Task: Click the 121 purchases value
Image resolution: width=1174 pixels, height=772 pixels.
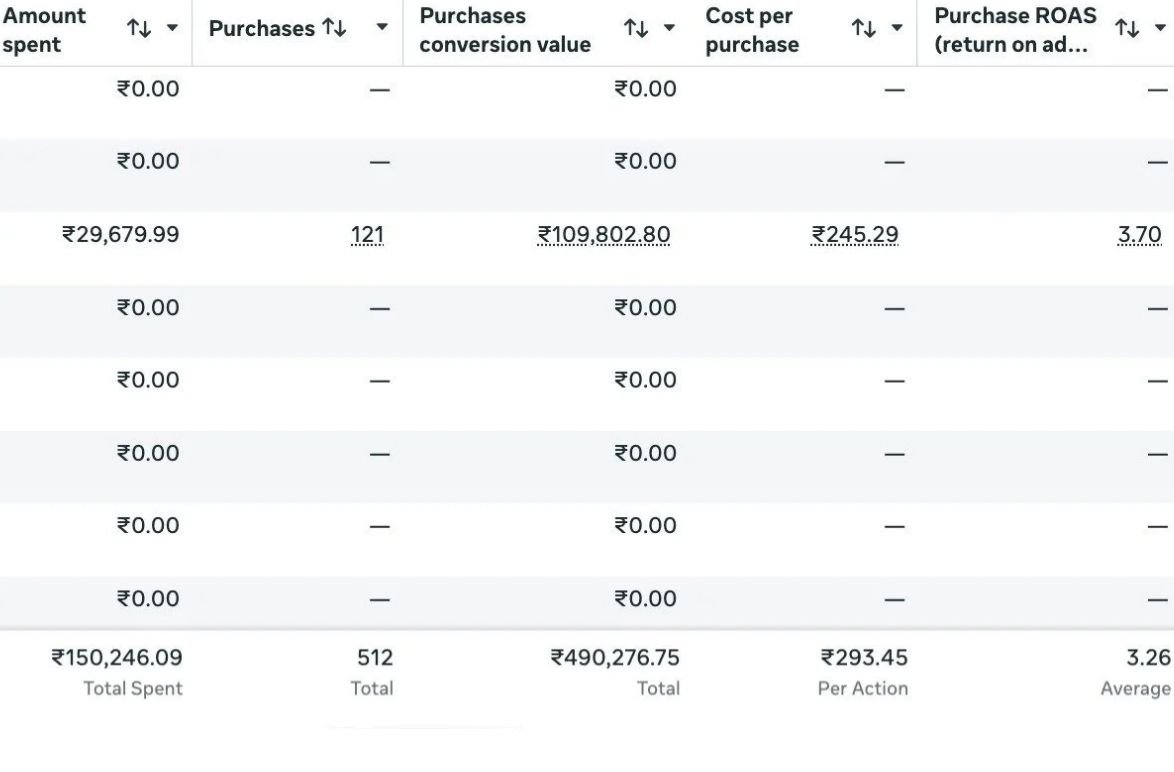Action: click(x=367, y=234)
